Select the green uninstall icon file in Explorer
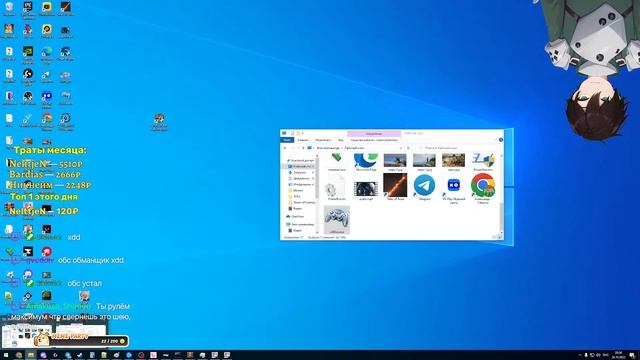640x360 pixels. coord(337,162)
